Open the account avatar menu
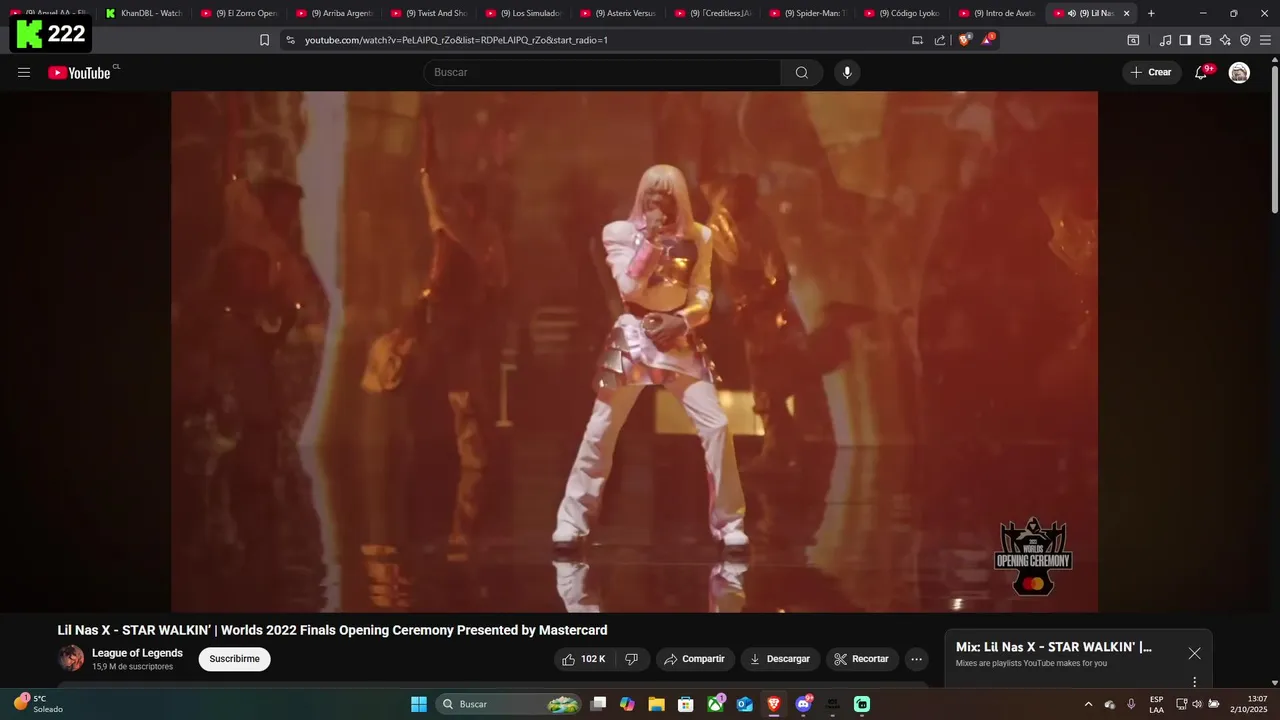 click(1239, 72)
